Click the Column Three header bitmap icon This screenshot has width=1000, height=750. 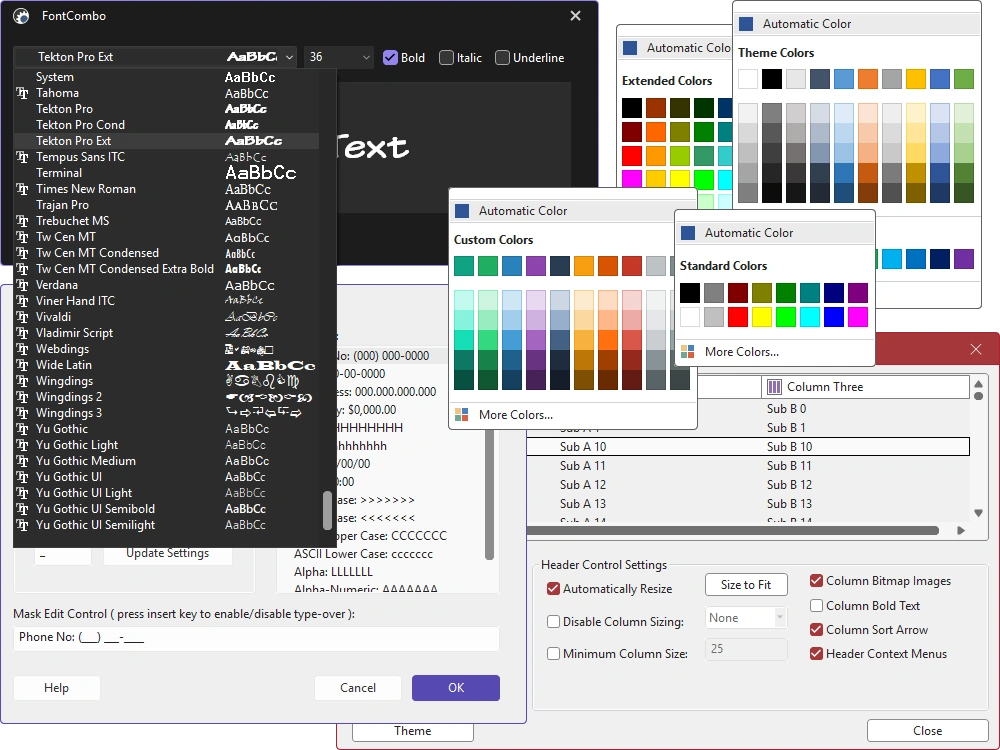click(x=774, y=387)
